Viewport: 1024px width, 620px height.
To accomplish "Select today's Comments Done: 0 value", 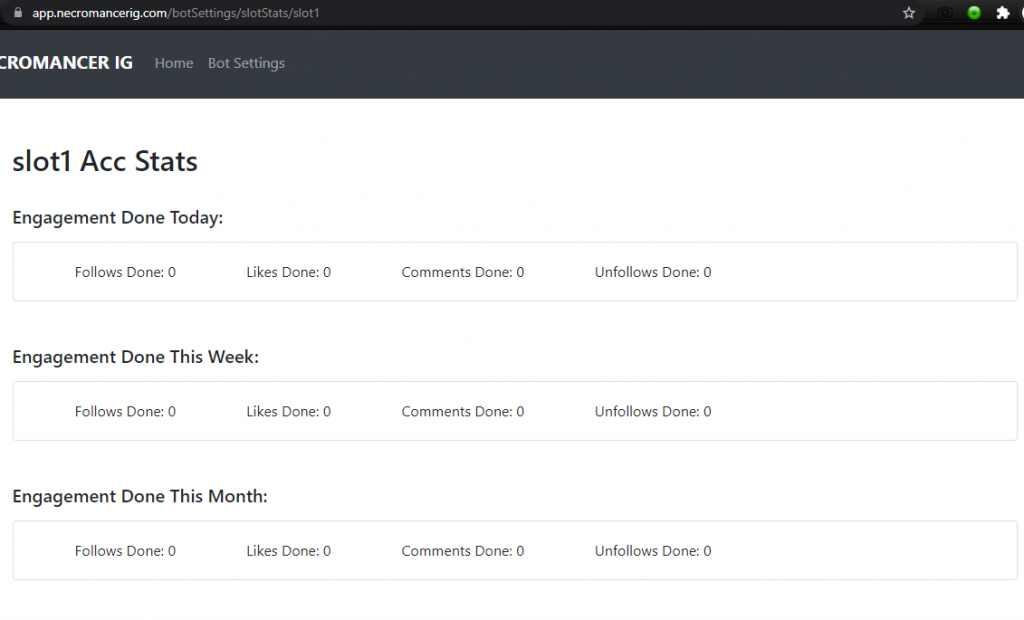I will pos(463,272).
